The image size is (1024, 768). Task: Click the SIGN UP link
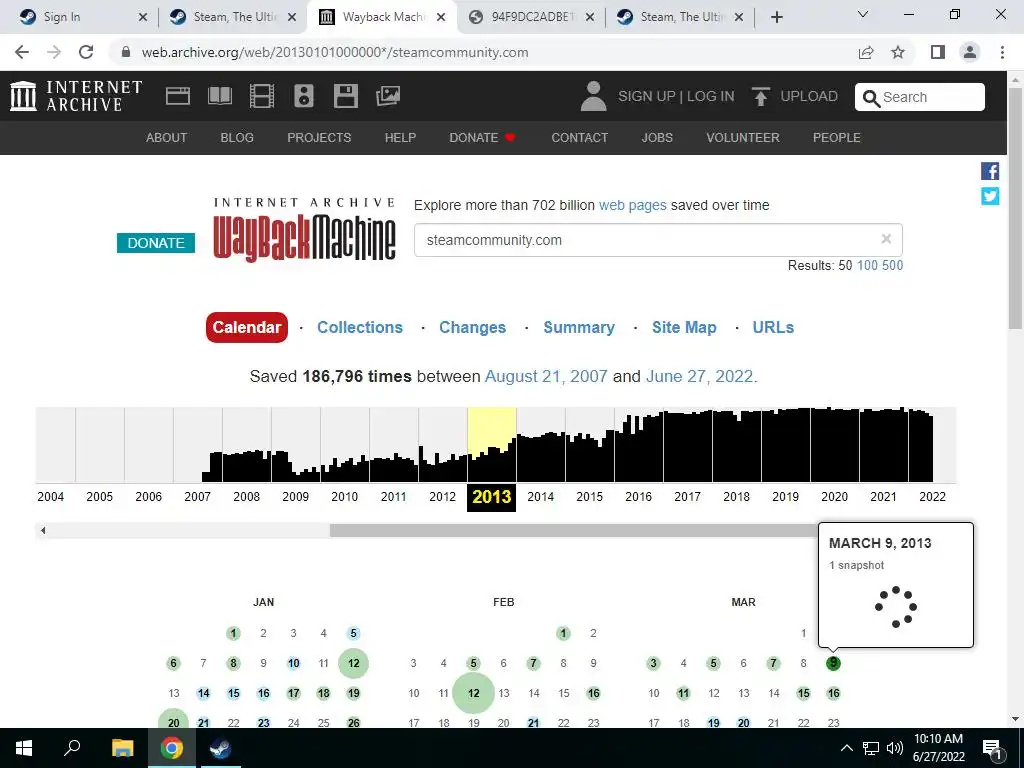point(647,96)
